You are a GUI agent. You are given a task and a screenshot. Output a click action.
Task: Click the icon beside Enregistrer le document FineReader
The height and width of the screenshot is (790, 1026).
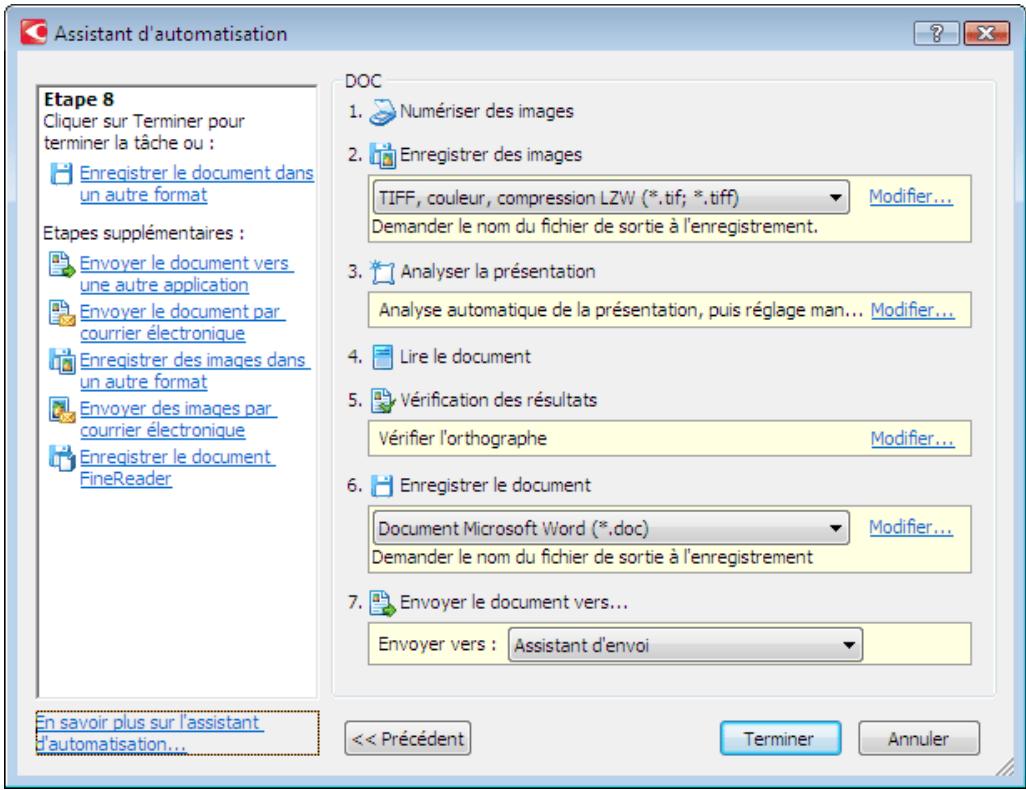coord(62,458)
